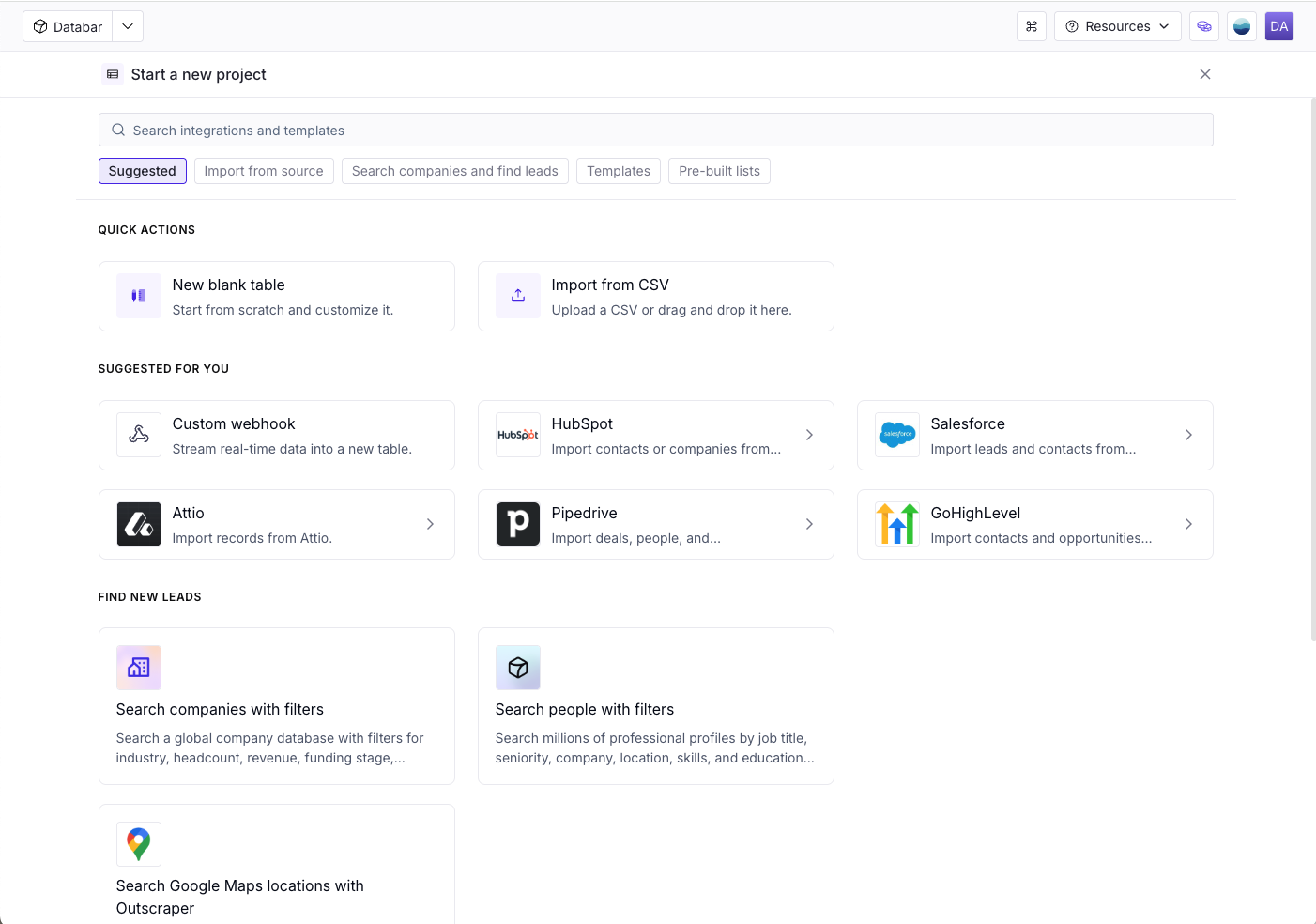1316x924 pixels.
Task: Click the Databar workspace button
Action: 68,26
